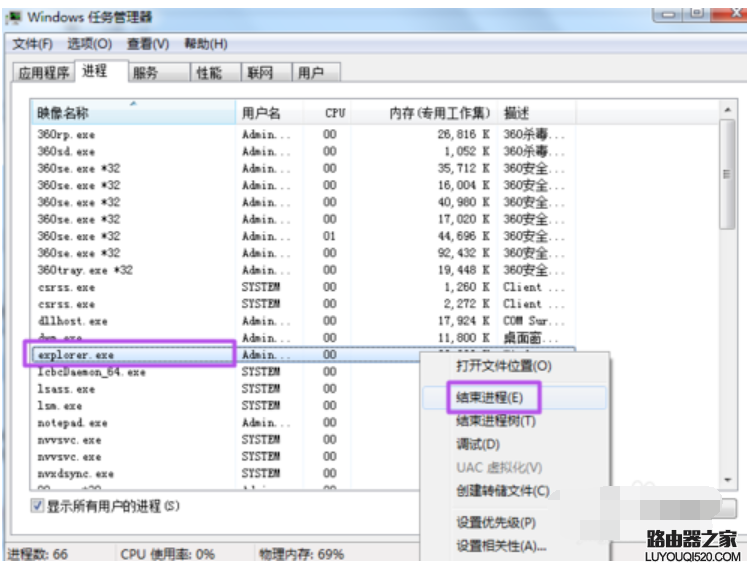Select the nvxdsync.exe process row
The width and height of the screenshot is (747, 570).
[226, 474]
